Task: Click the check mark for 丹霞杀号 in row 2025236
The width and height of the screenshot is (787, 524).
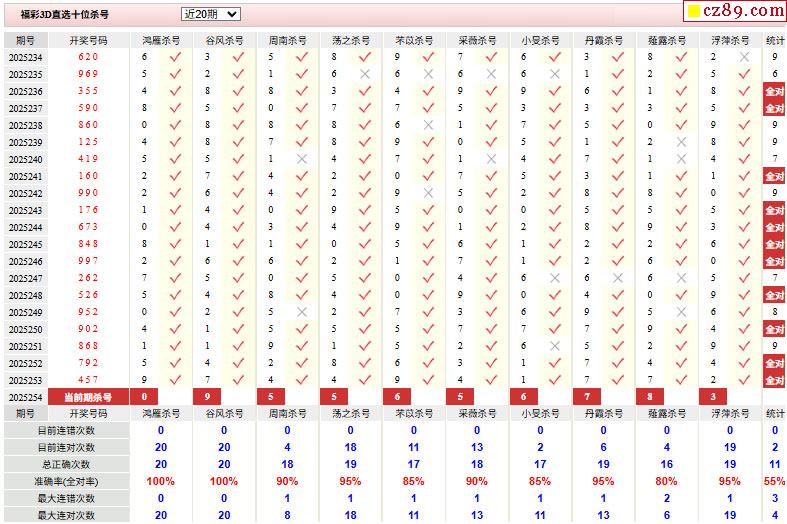Action: (x=618, y=91)
